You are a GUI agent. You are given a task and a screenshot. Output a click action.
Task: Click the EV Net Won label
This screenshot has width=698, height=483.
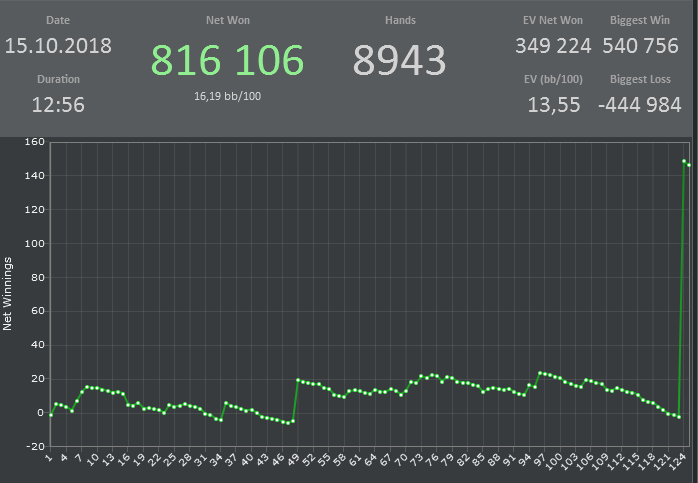(553, 20)
